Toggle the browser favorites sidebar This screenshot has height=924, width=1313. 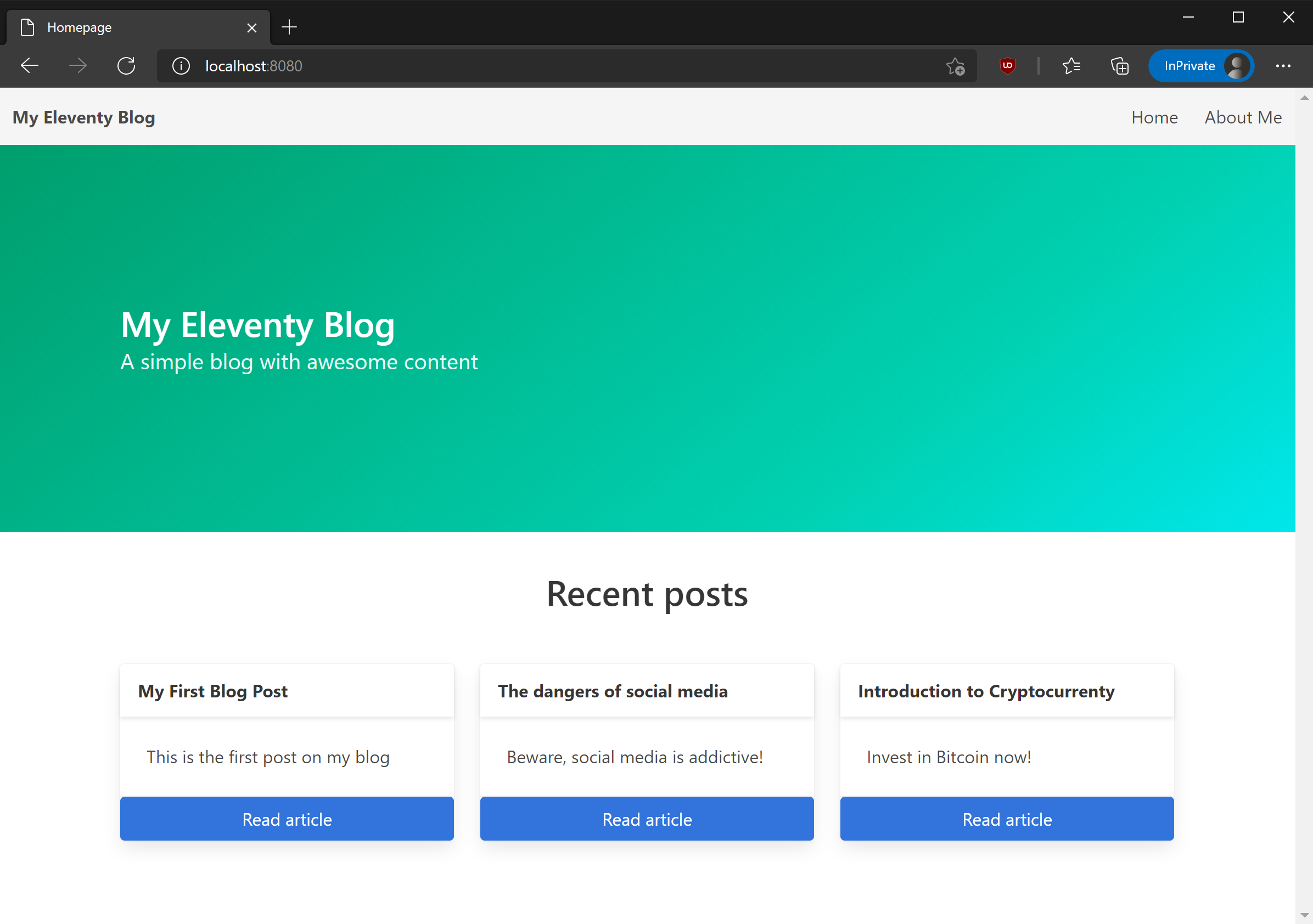[1073, 66]
